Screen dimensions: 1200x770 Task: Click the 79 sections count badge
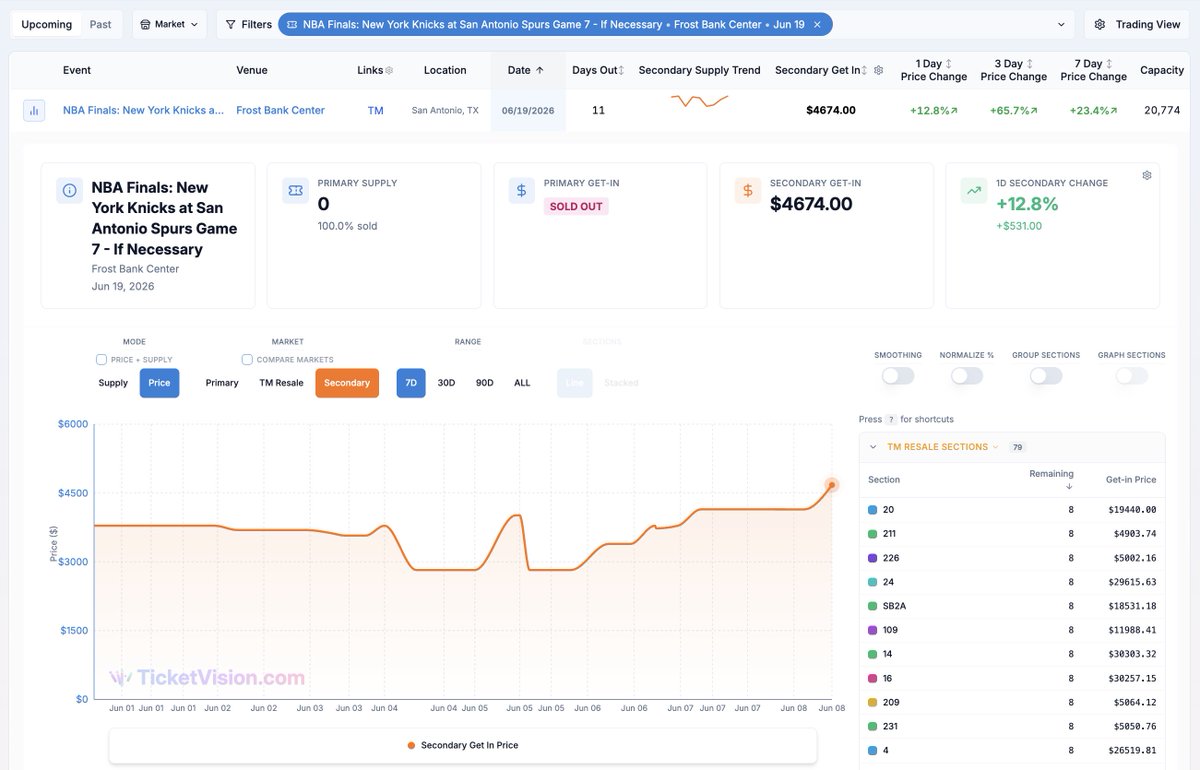coord(1018,447)
